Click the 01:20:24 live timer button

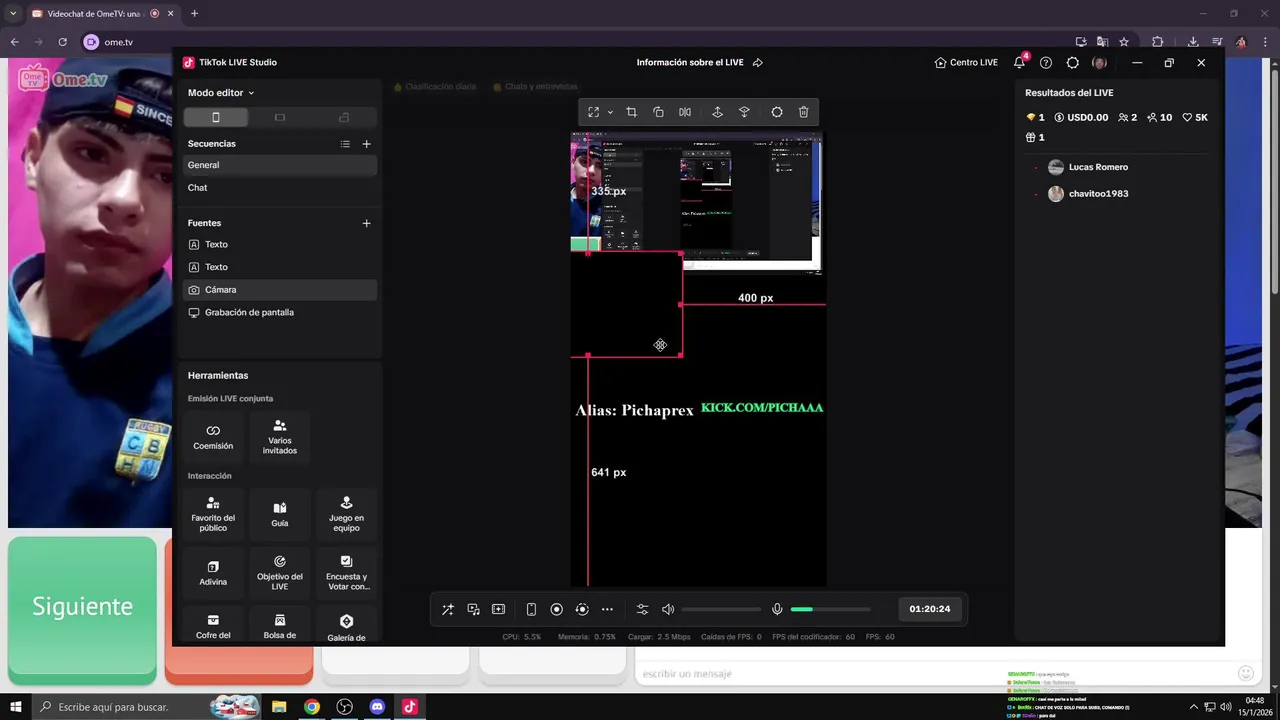coord(930,609)
